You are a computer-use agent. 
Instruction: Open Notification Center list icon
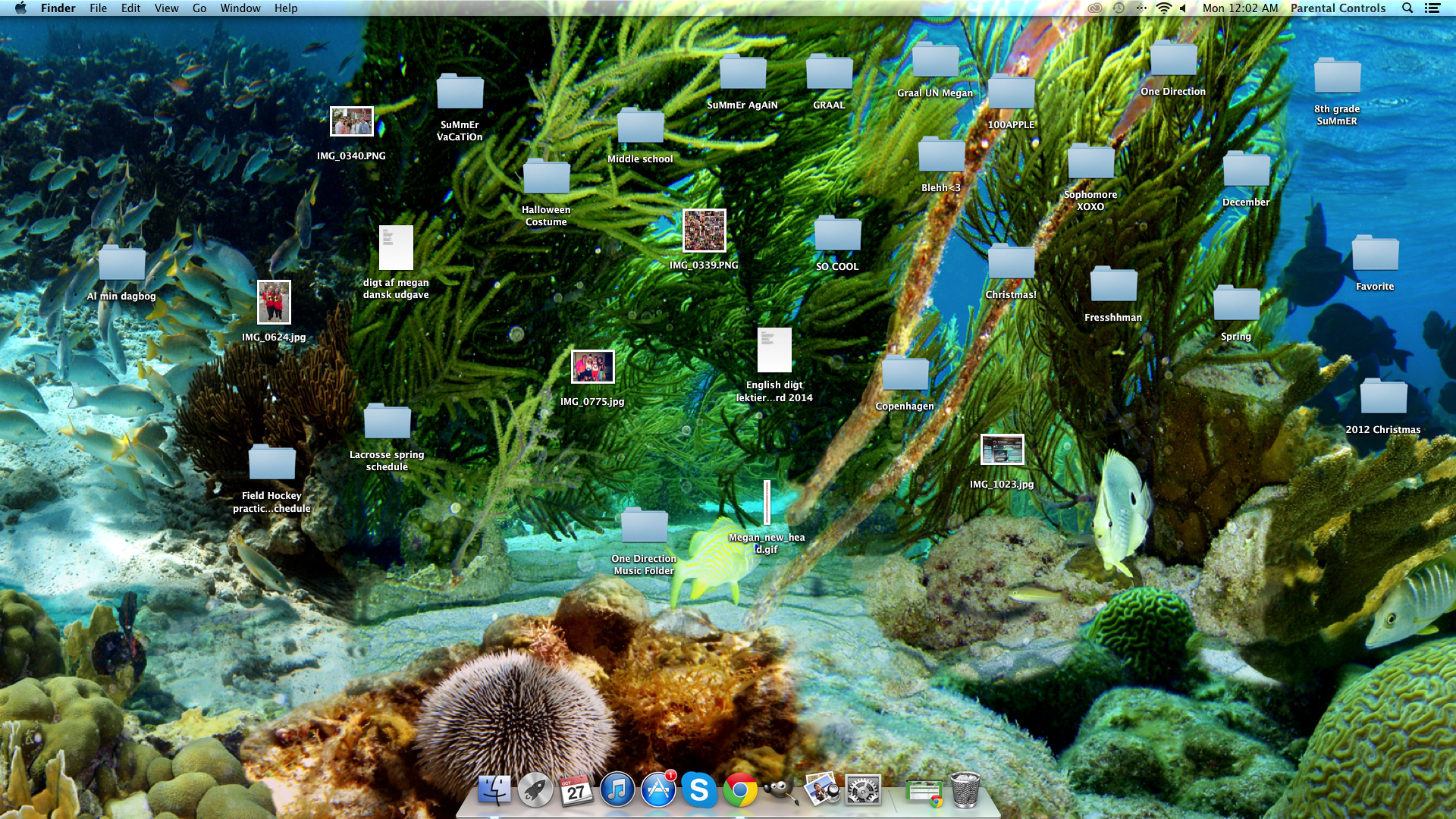pyautogui.click(x=1432, y=8)
